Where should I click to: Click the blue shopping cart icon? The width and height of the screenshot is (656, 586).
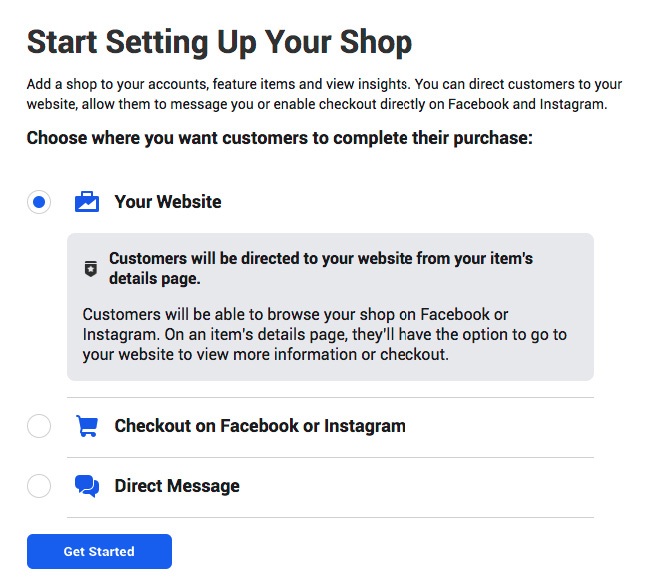87,426
